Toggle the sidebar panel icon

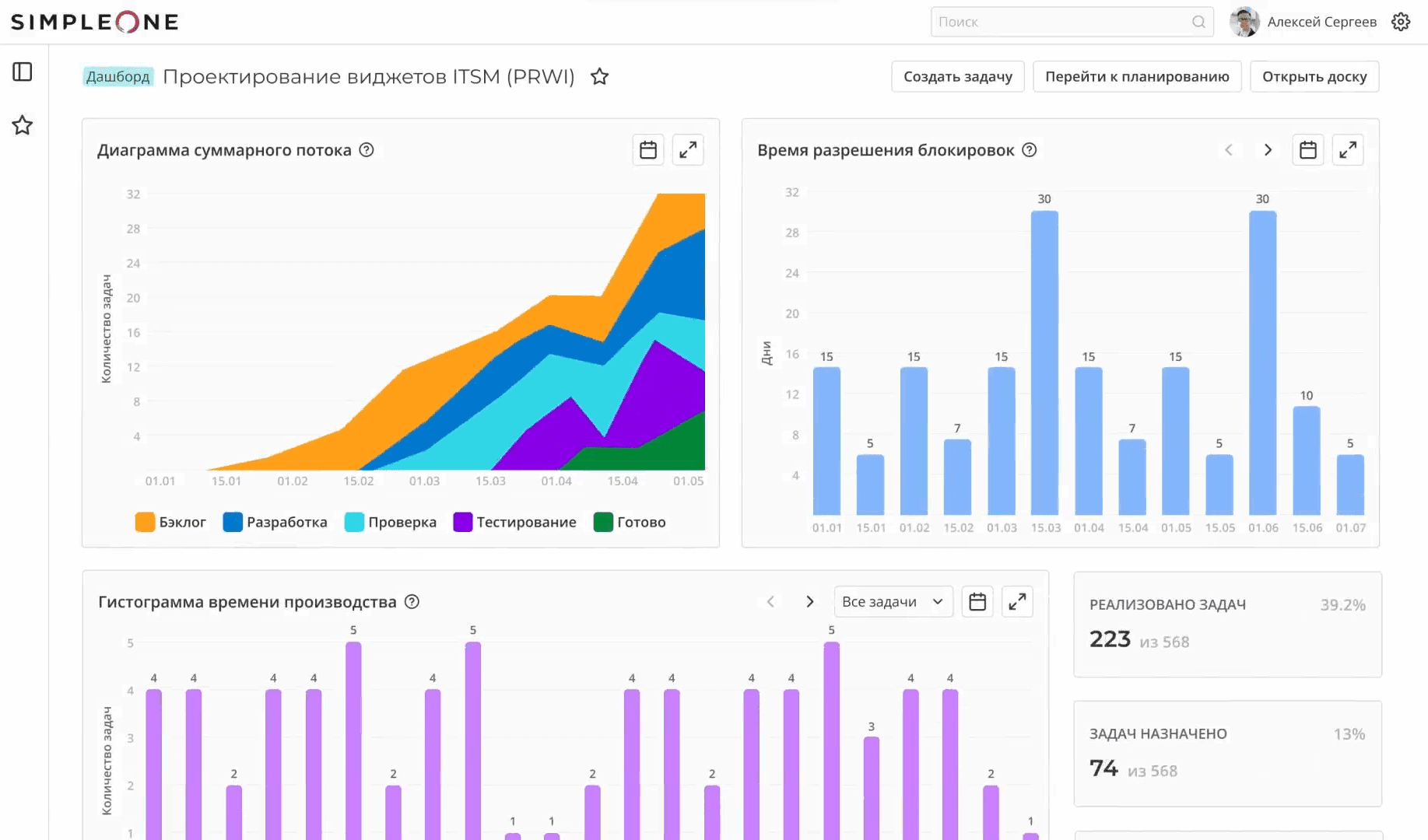[x=23, y=72]
